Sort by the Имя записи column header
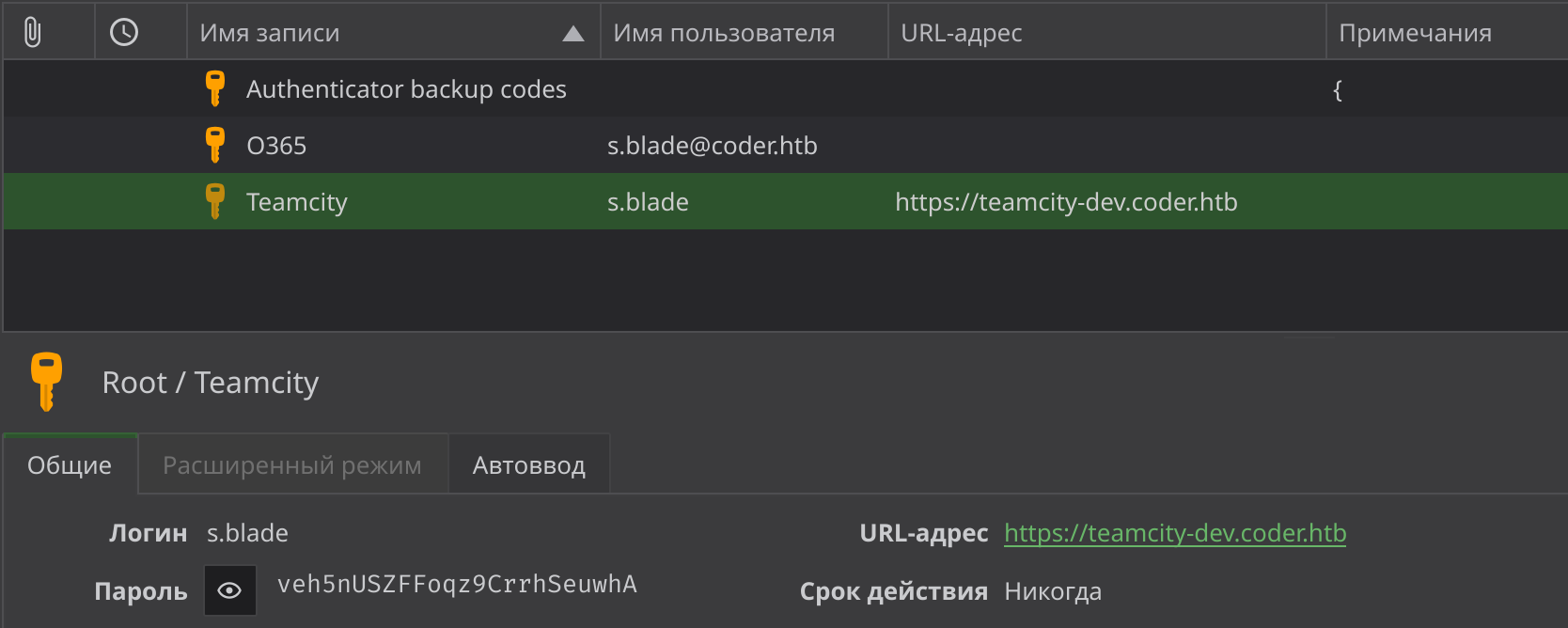1568x628 pixels. click(394, 33)
